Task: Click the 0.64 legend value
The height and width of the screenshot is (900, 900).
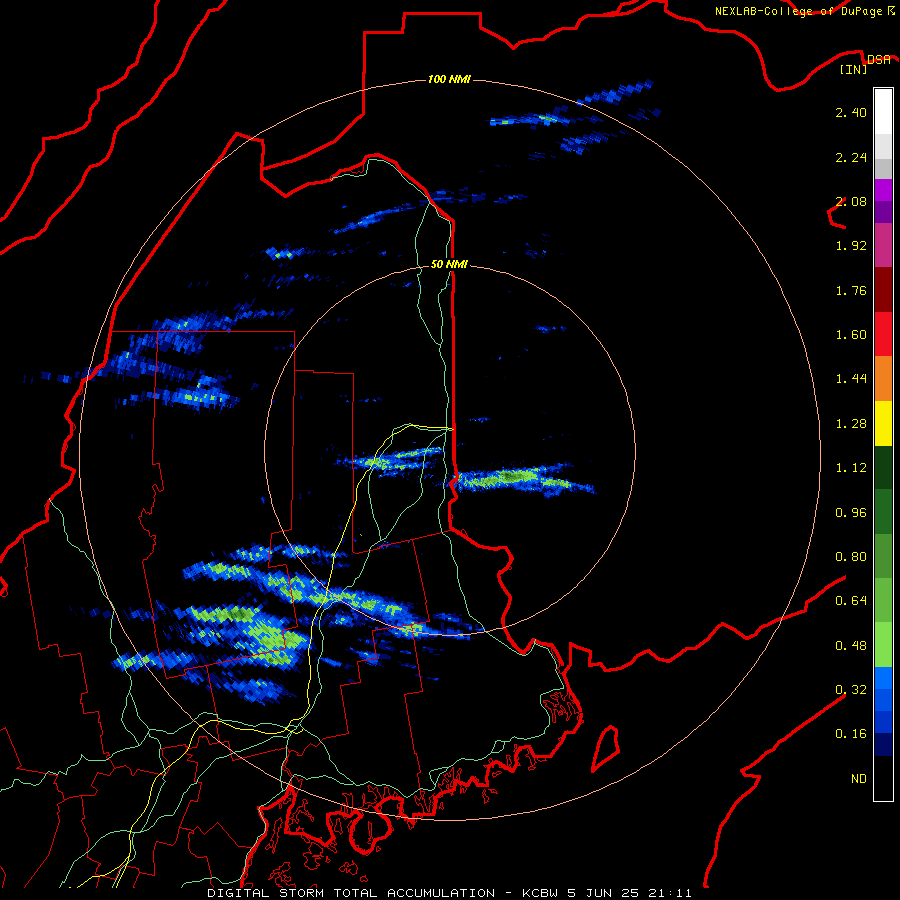Action: (851, 601)
